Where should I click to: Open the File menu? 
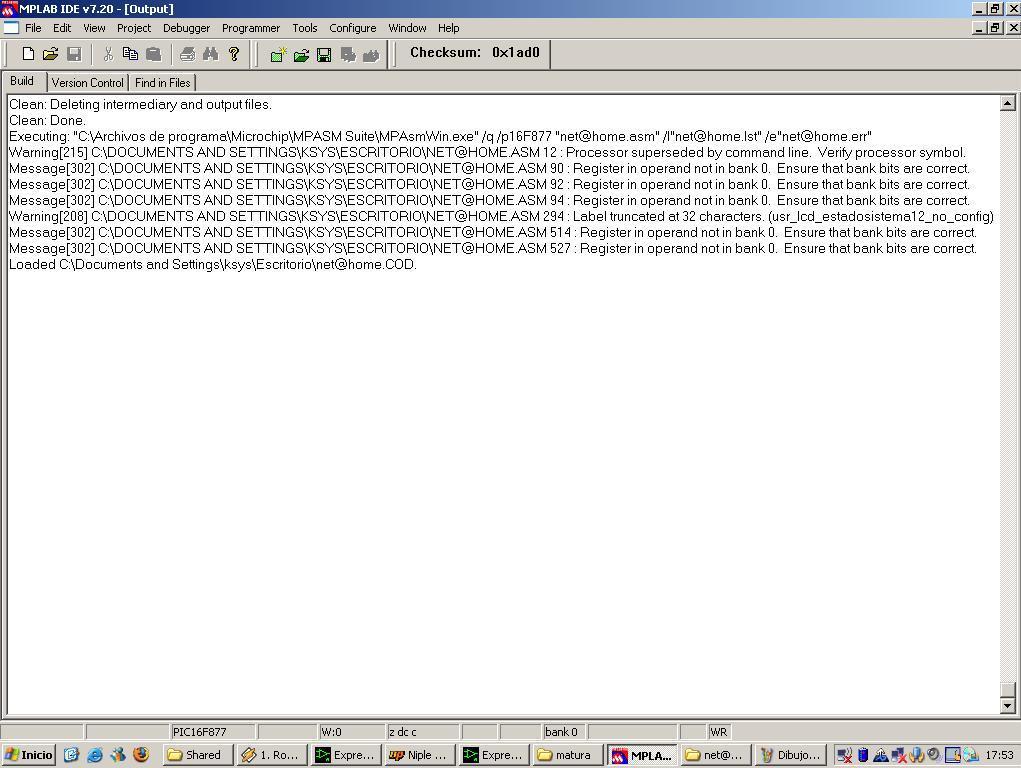[33, 28]
